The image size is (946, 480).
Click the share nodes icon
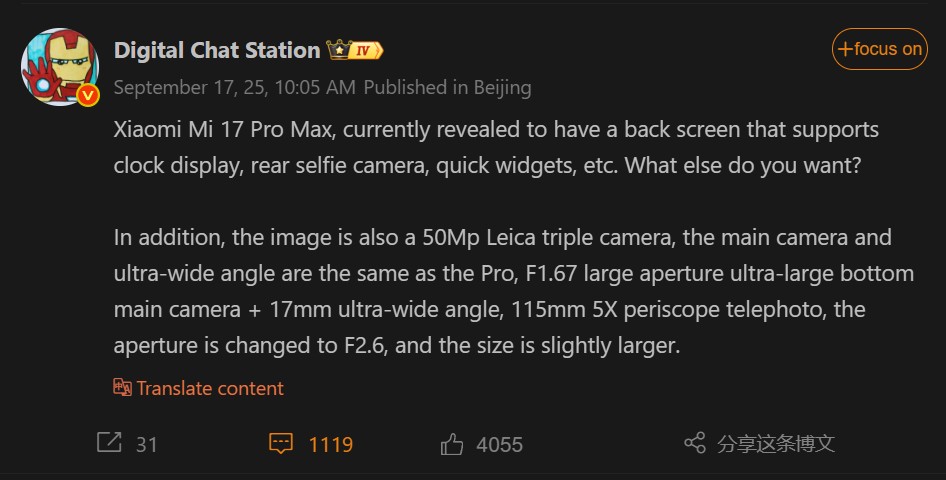(695, 443)
